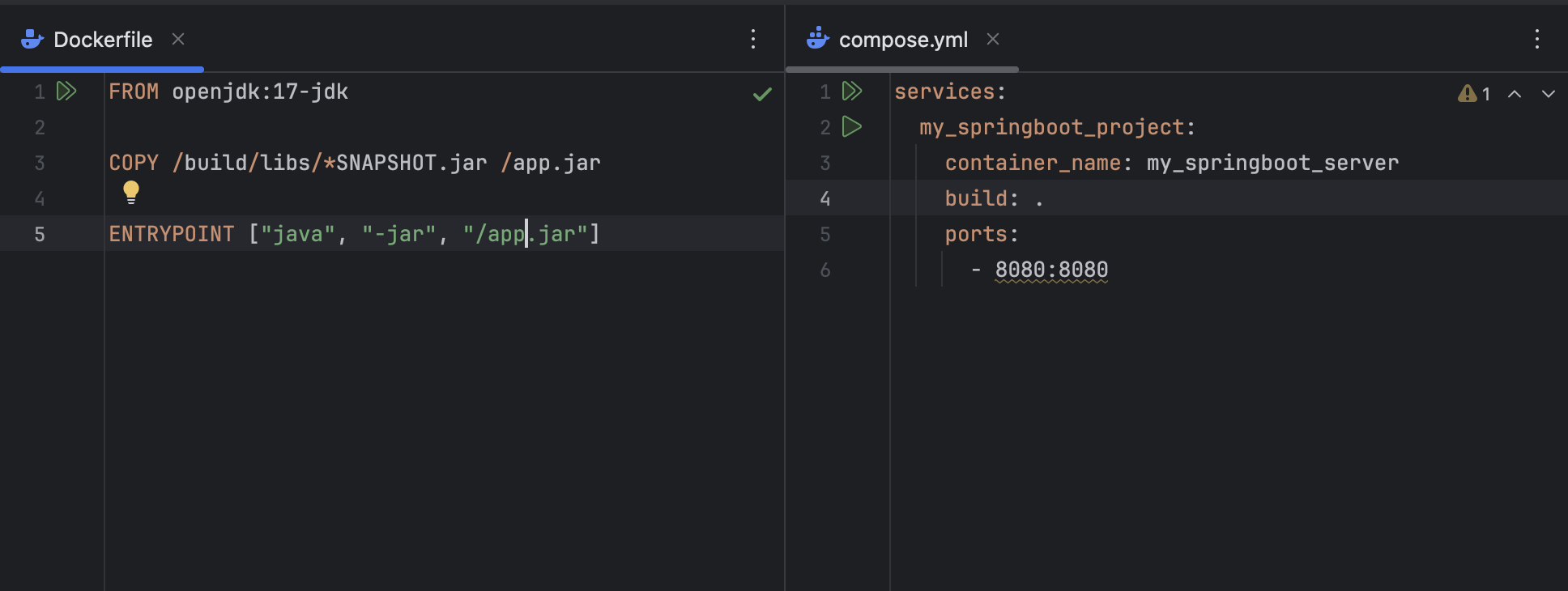Click the FROM keyword in Dockerfile
The height and width of the screenshot is (591, 1568).
tap(134, 91)
